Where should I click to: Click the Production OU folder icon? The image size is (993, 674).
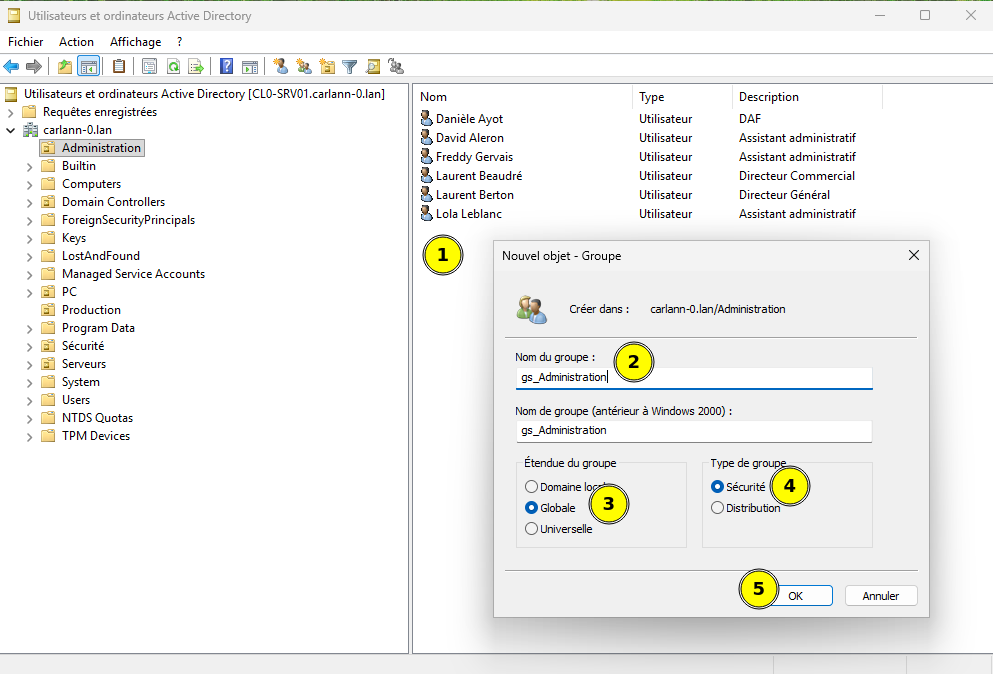pyautogui.click(x=48, y=310)
